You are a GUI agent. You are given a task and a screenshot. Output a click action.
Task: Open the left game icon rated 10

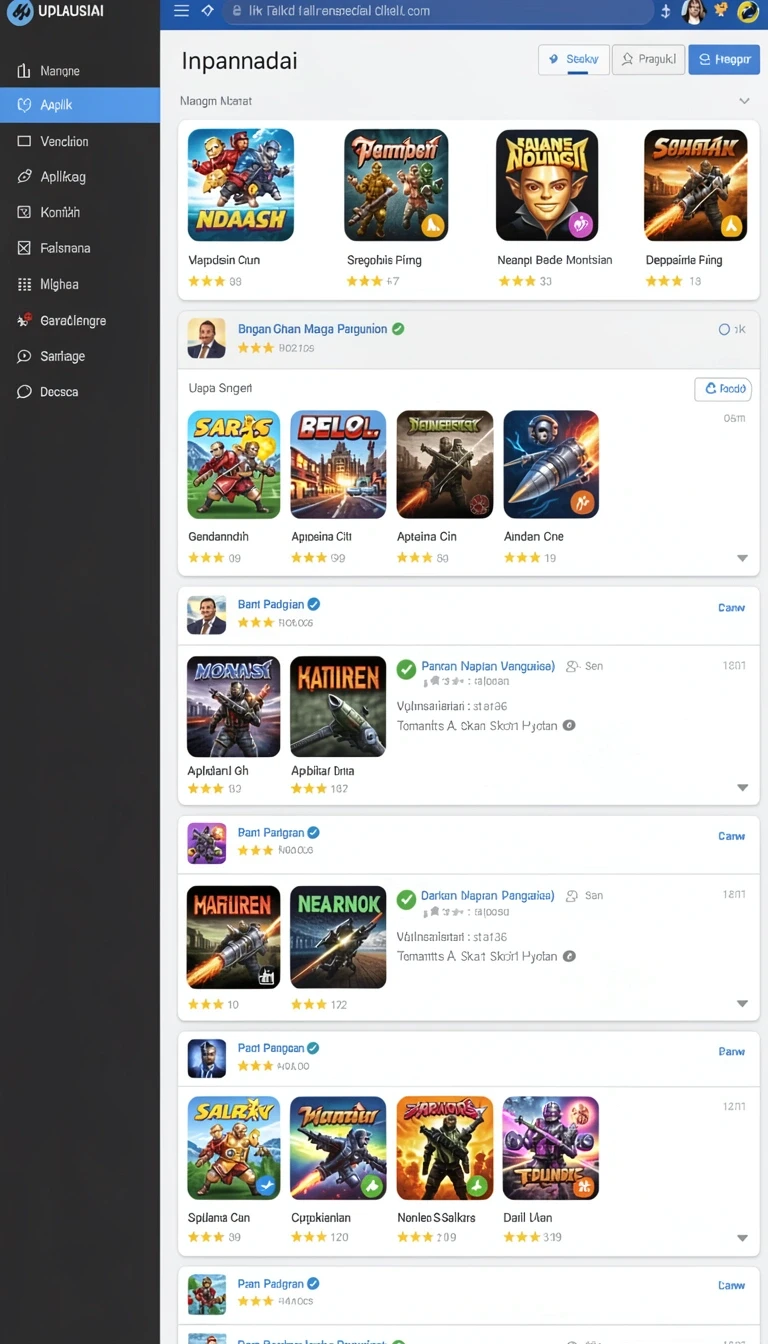pos(233,937)
